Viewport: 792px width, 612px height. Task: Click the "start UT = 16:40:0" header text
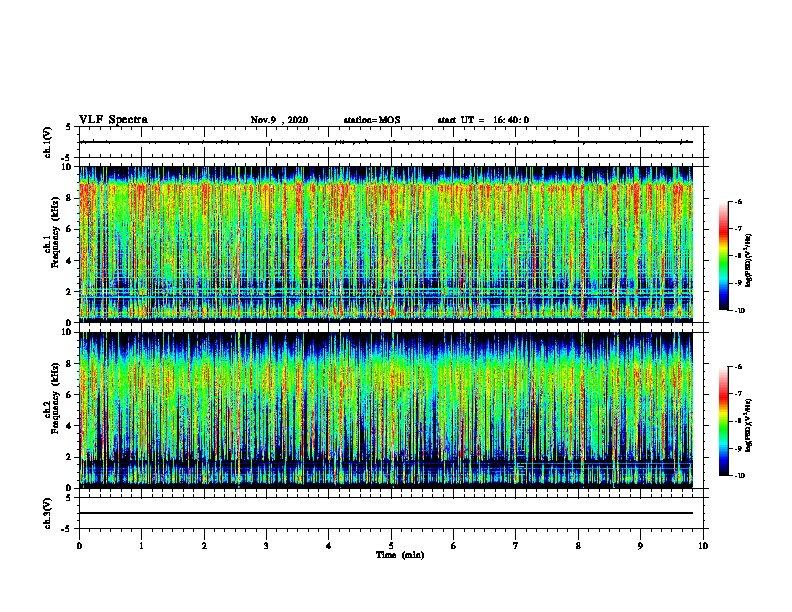click(x=483, y=120)
